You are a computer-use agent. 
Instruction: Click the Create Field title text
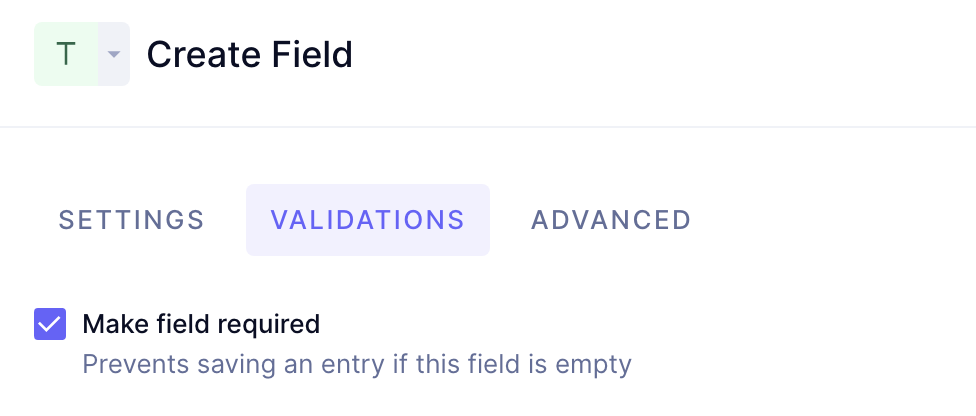click(250, 54)
